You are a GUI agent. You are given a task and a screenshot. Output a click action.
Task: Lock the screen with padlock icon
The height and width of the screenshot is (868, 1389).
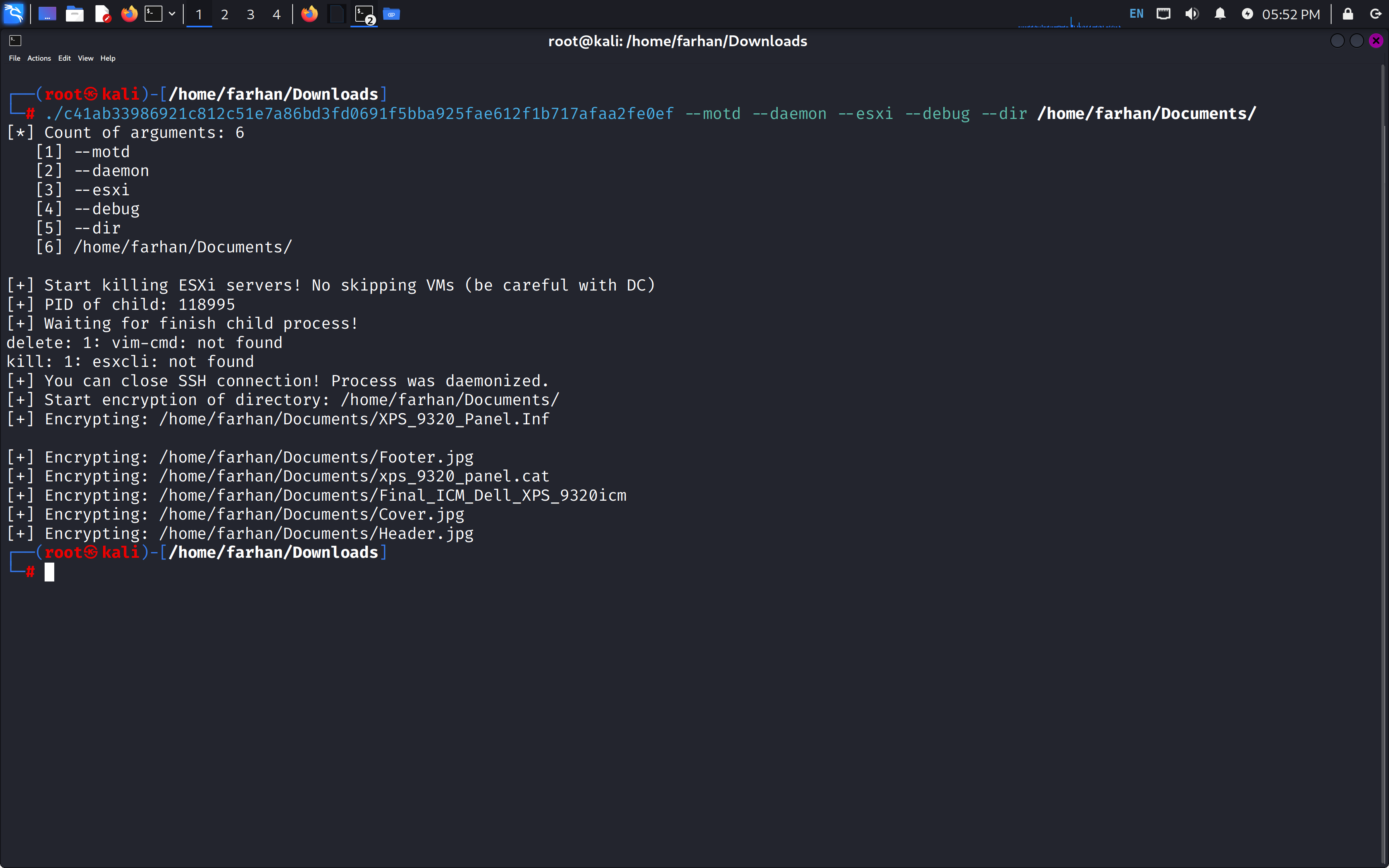click(x=1348, y=14)
